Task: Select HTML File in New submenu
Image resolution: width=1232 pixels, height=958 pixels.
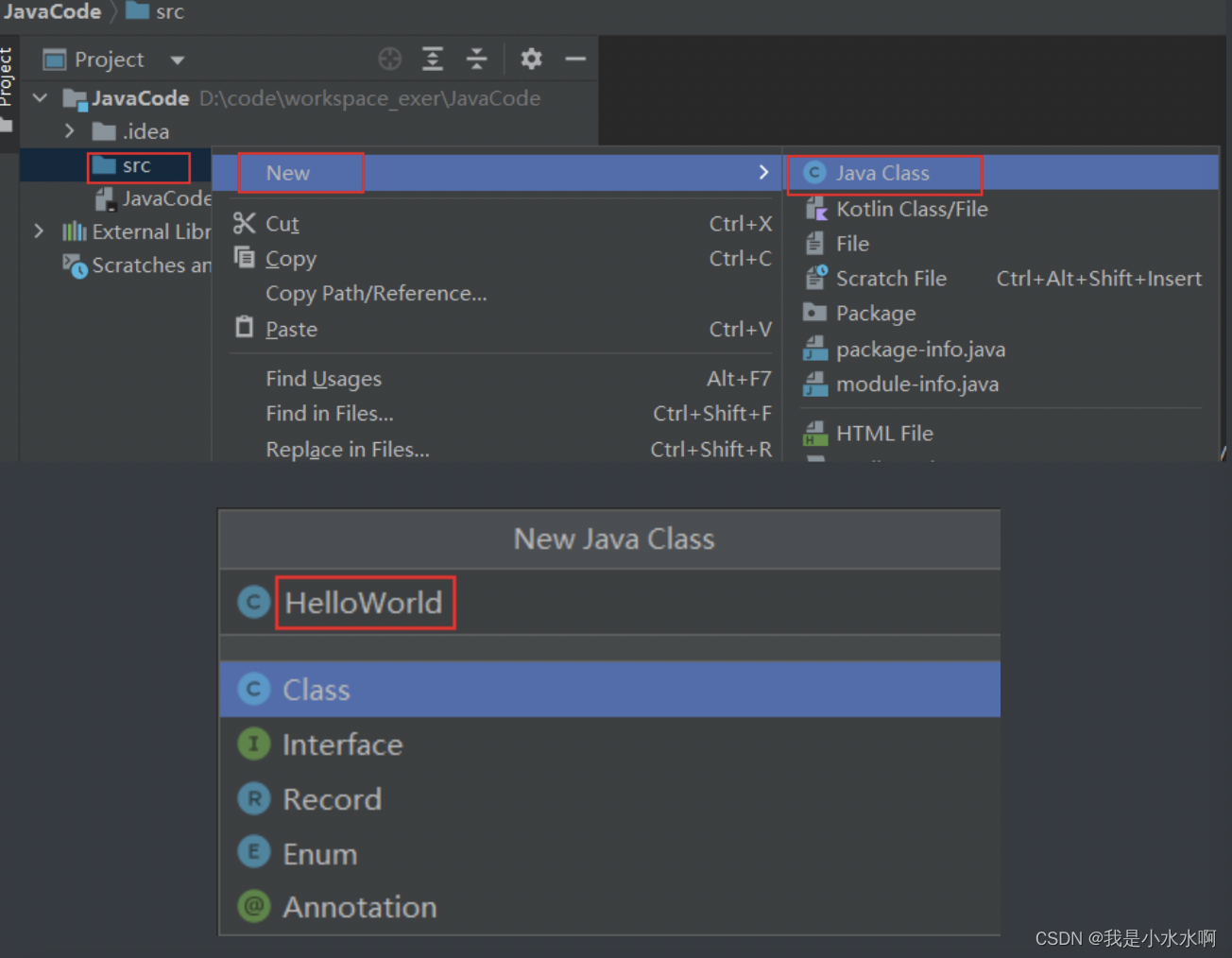Action: (x=1001, y=434)
